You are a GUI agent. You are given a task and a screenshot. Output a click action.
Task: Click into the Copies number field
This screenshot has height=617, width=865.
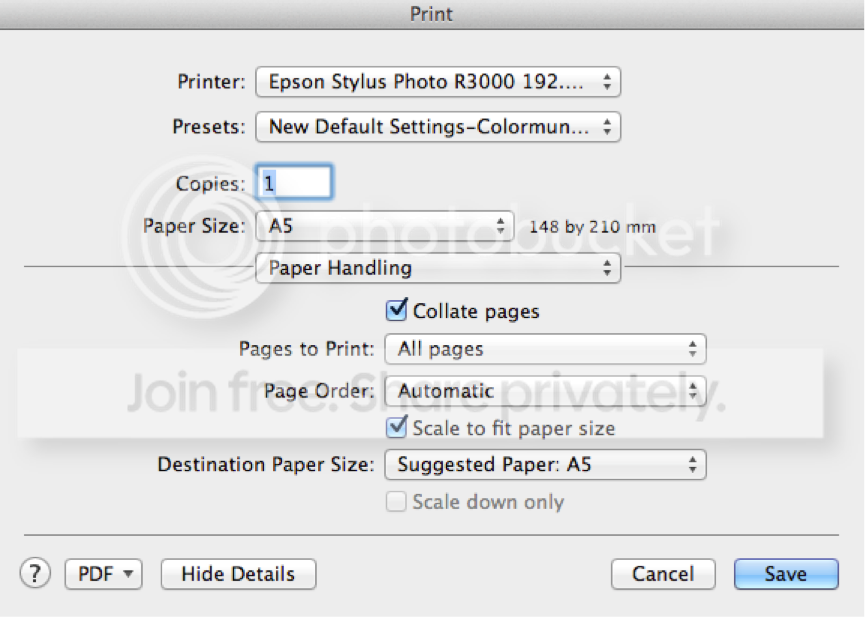[x=295, y=183]
